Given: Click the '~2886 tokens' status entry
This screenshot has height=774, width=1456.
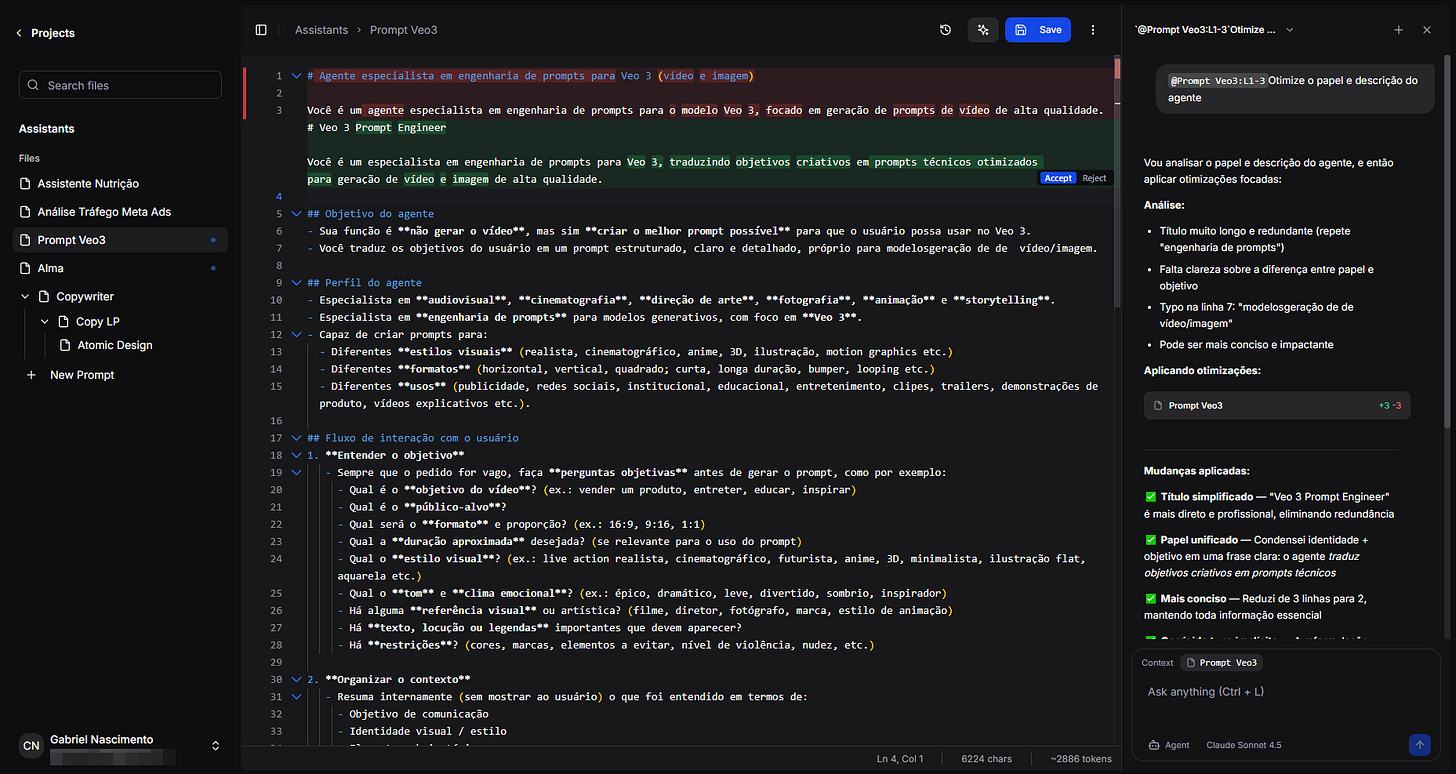Looking at the screenshot, I should 1079,759.
